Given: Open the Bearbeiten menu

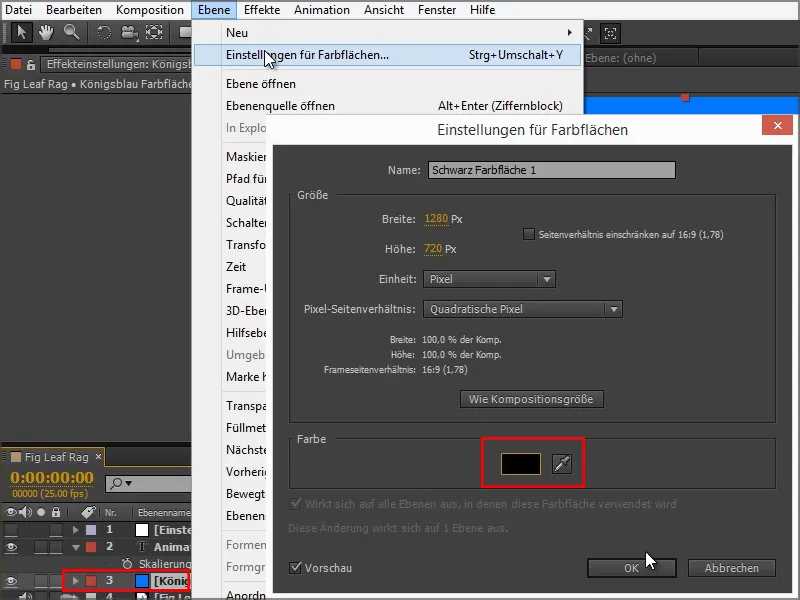Looking at the screenshot, I should pos(74,10).
